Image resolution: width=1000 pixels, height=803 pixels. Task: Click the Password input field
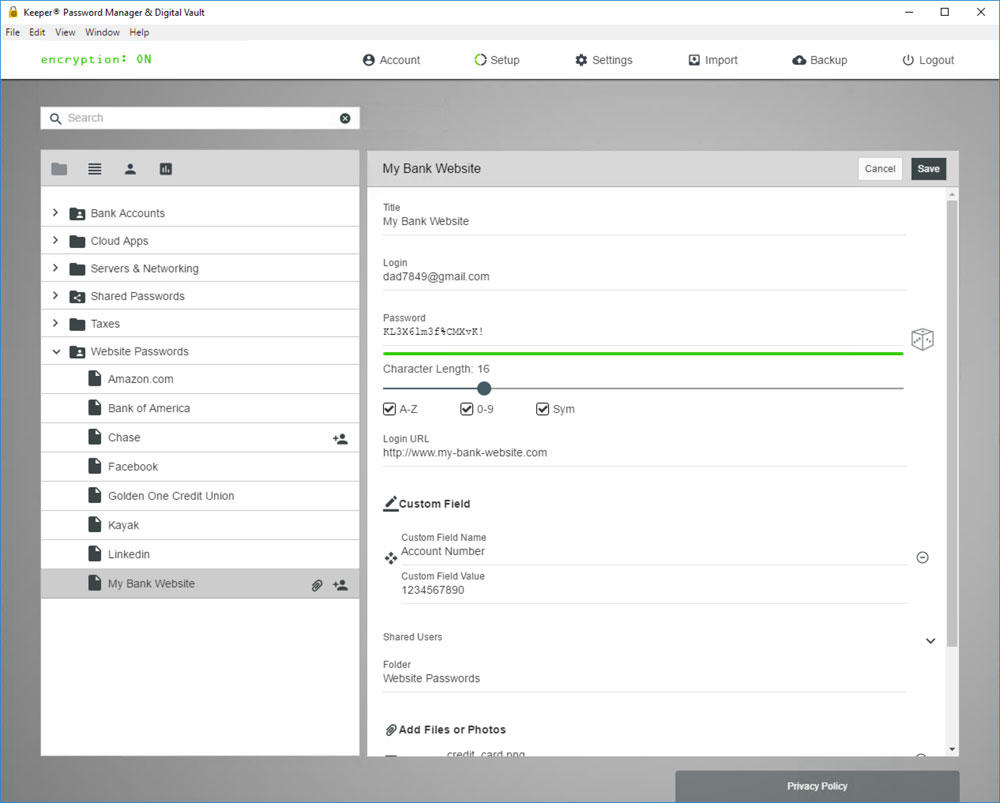[x=643, y=332]
